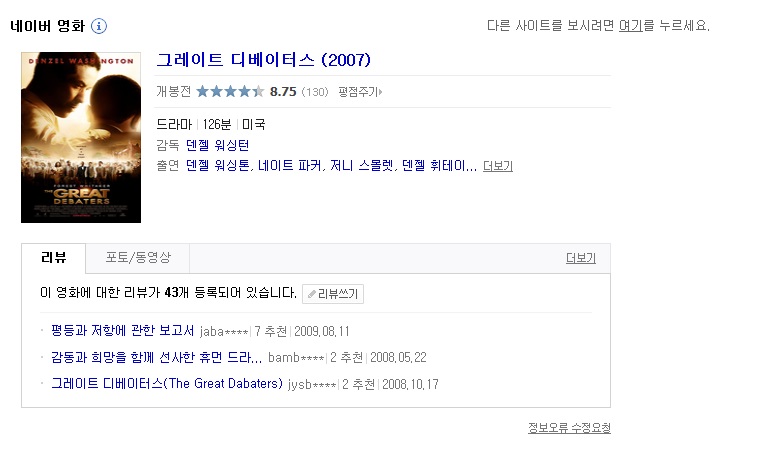
Task: Click the 정보오류 수정요청 link
Action: click(569, 428)
